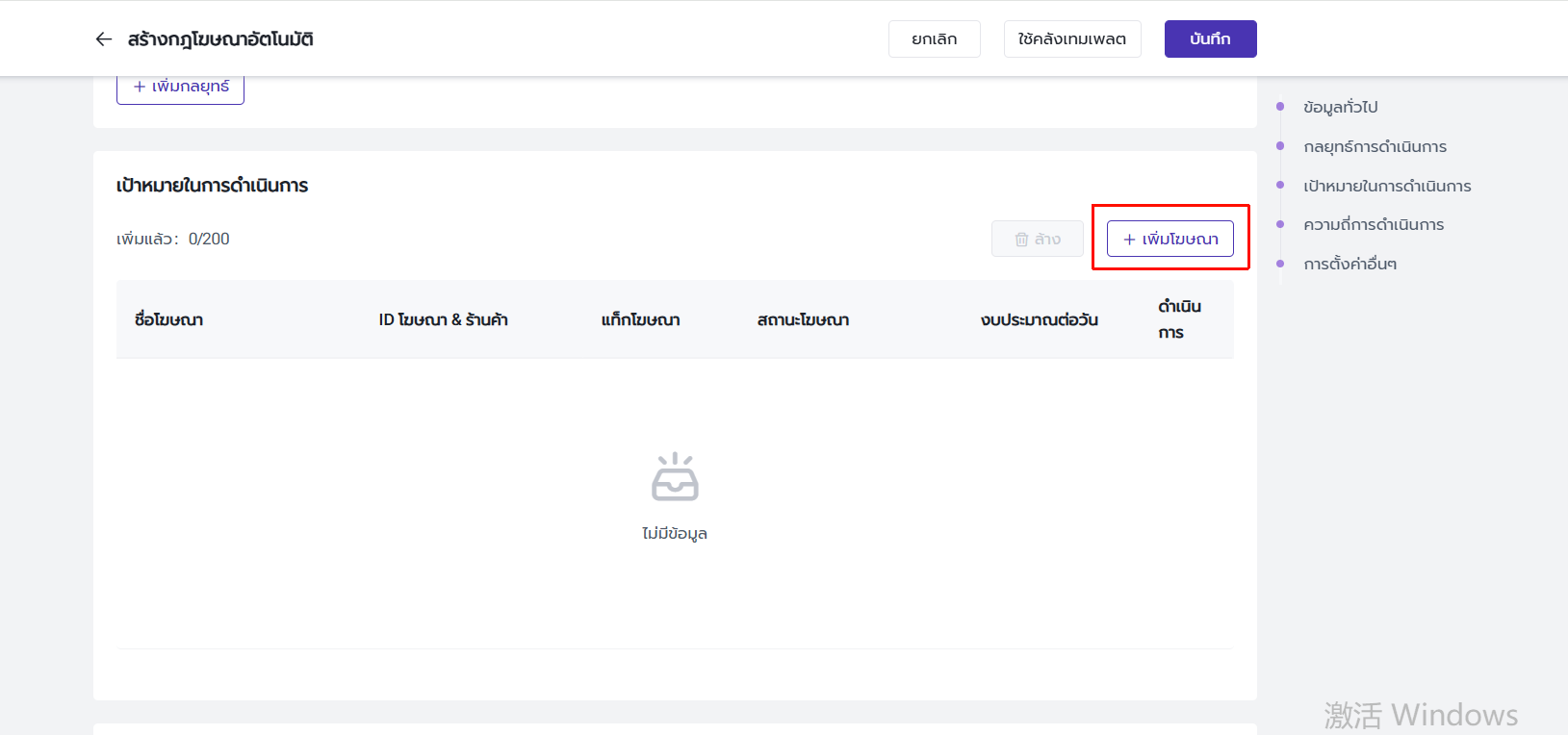Save the rule with the บันทึก button
1568x735 pixels.
pyautogui.click(x=1210, y=39)
